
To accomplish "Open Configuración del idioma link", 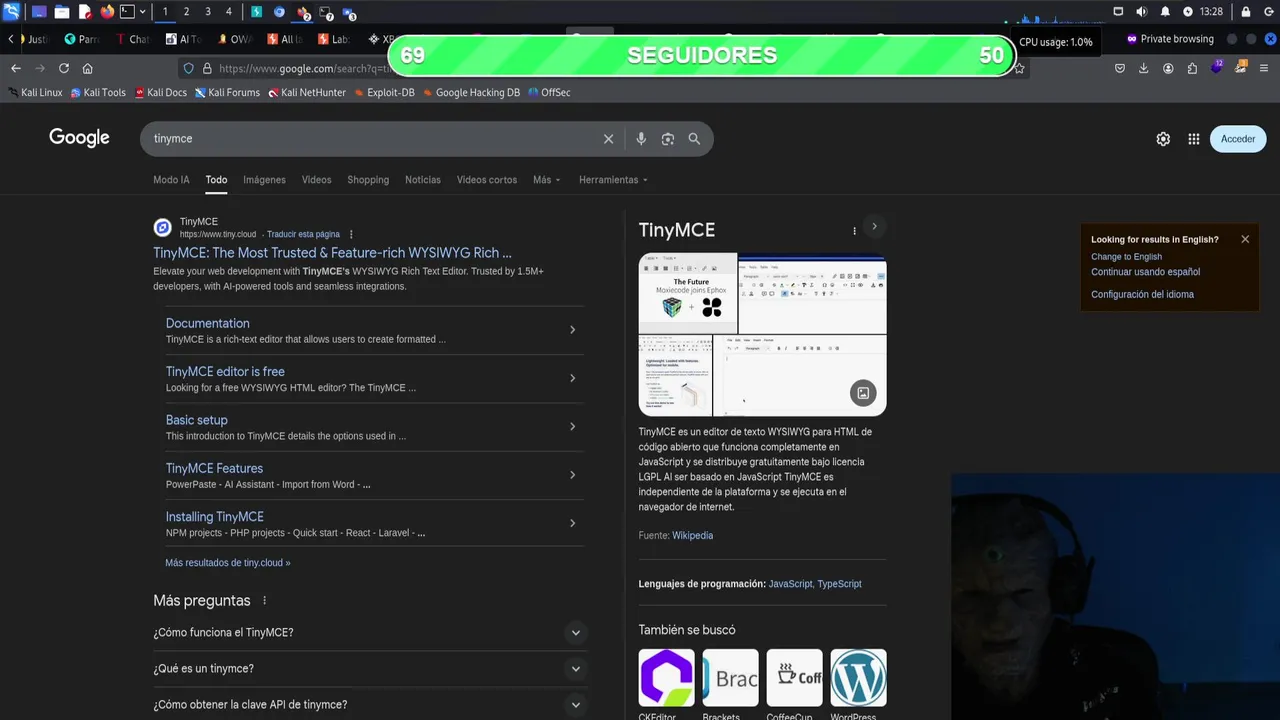I will pos(1142,295).
